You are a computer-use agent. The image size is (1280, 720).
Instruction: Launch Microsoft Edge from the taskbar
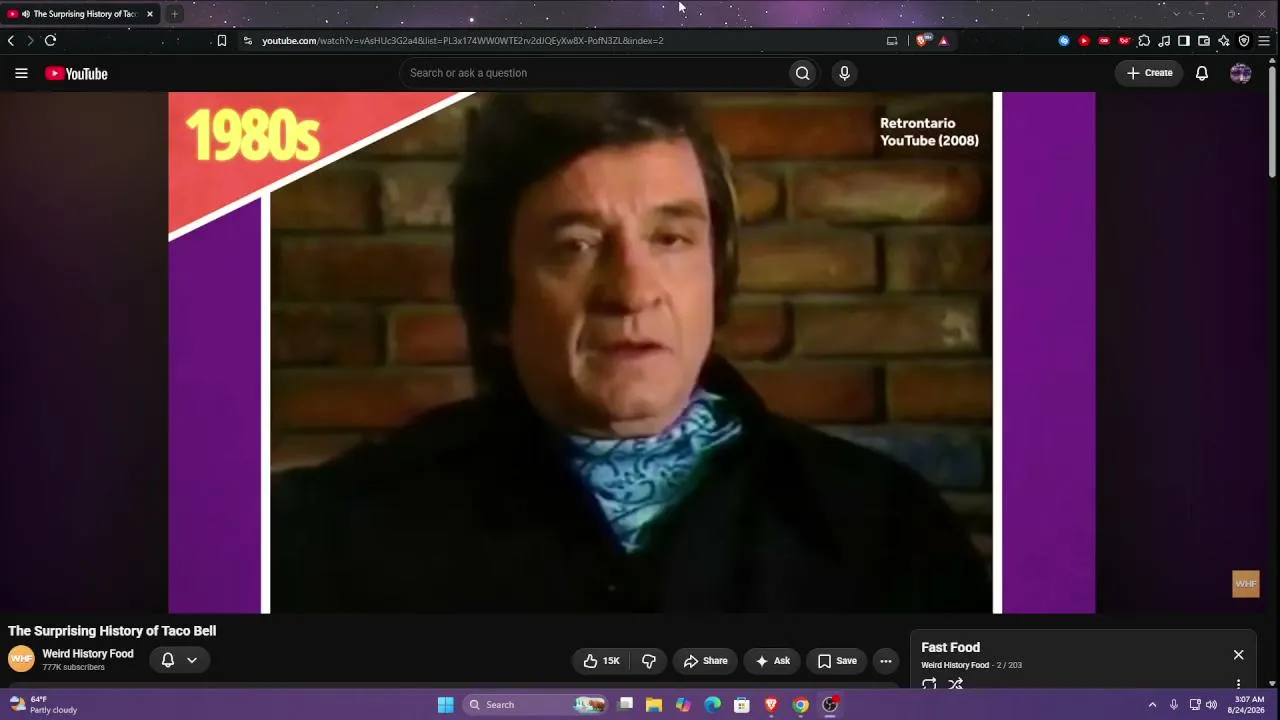[x=712, y=705]
